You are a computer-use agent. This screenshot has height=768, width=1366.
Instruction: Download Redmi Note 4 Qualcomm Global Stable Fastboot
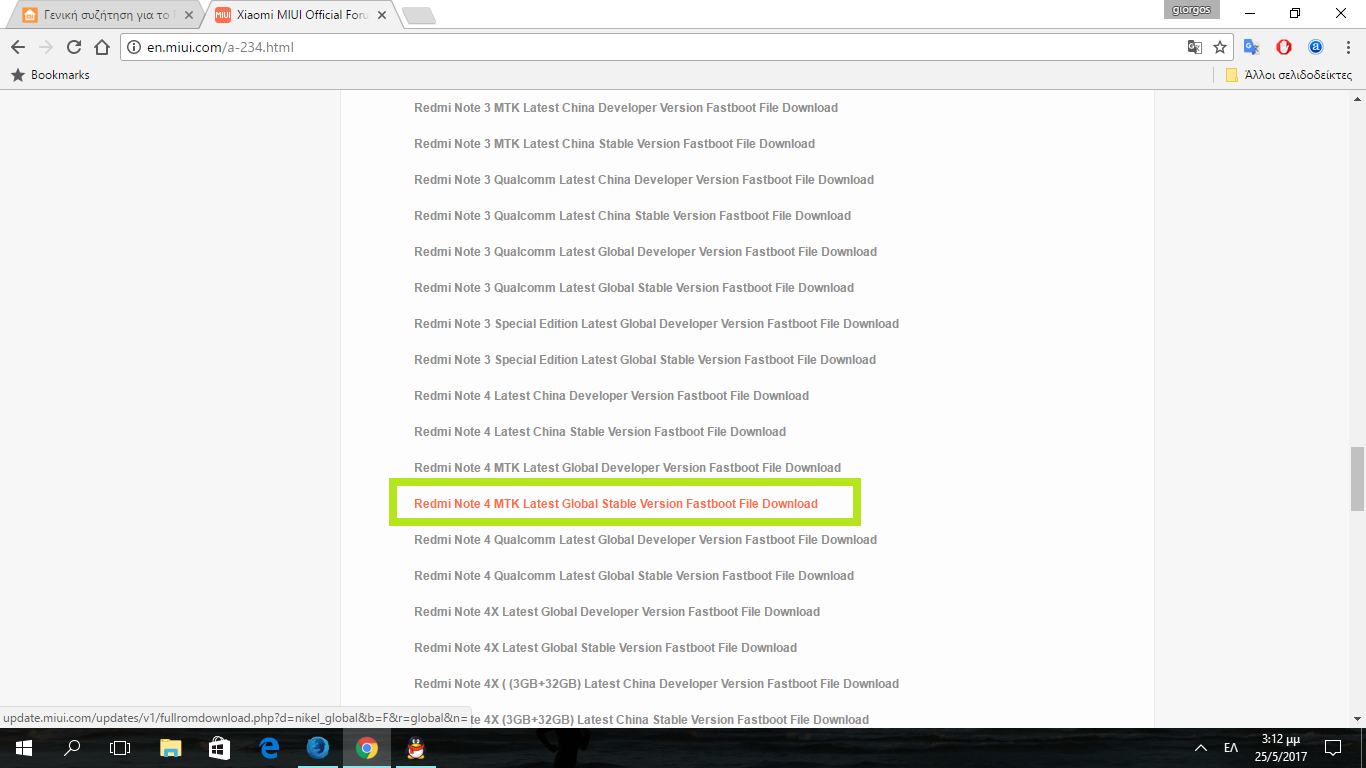[634, 576]
